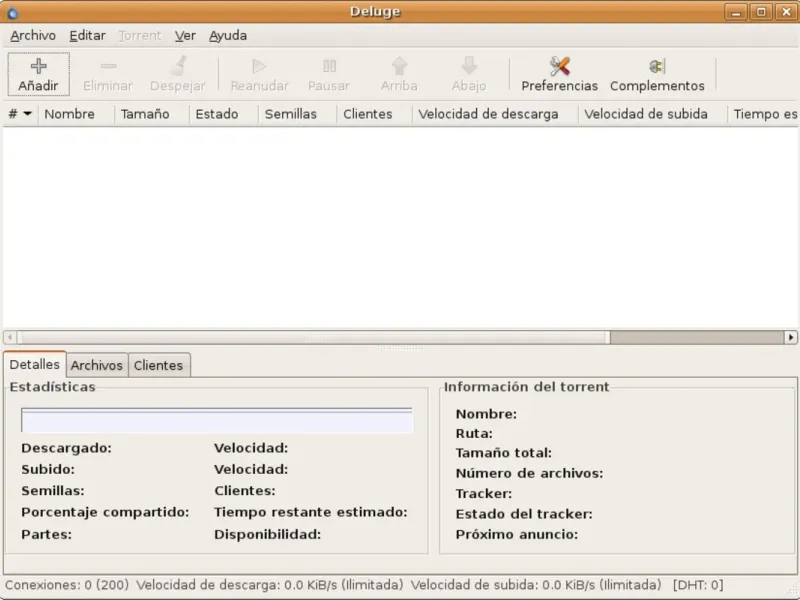
Task: Click the Tiempo restante estimado label
Action: (x=311, y=512)
